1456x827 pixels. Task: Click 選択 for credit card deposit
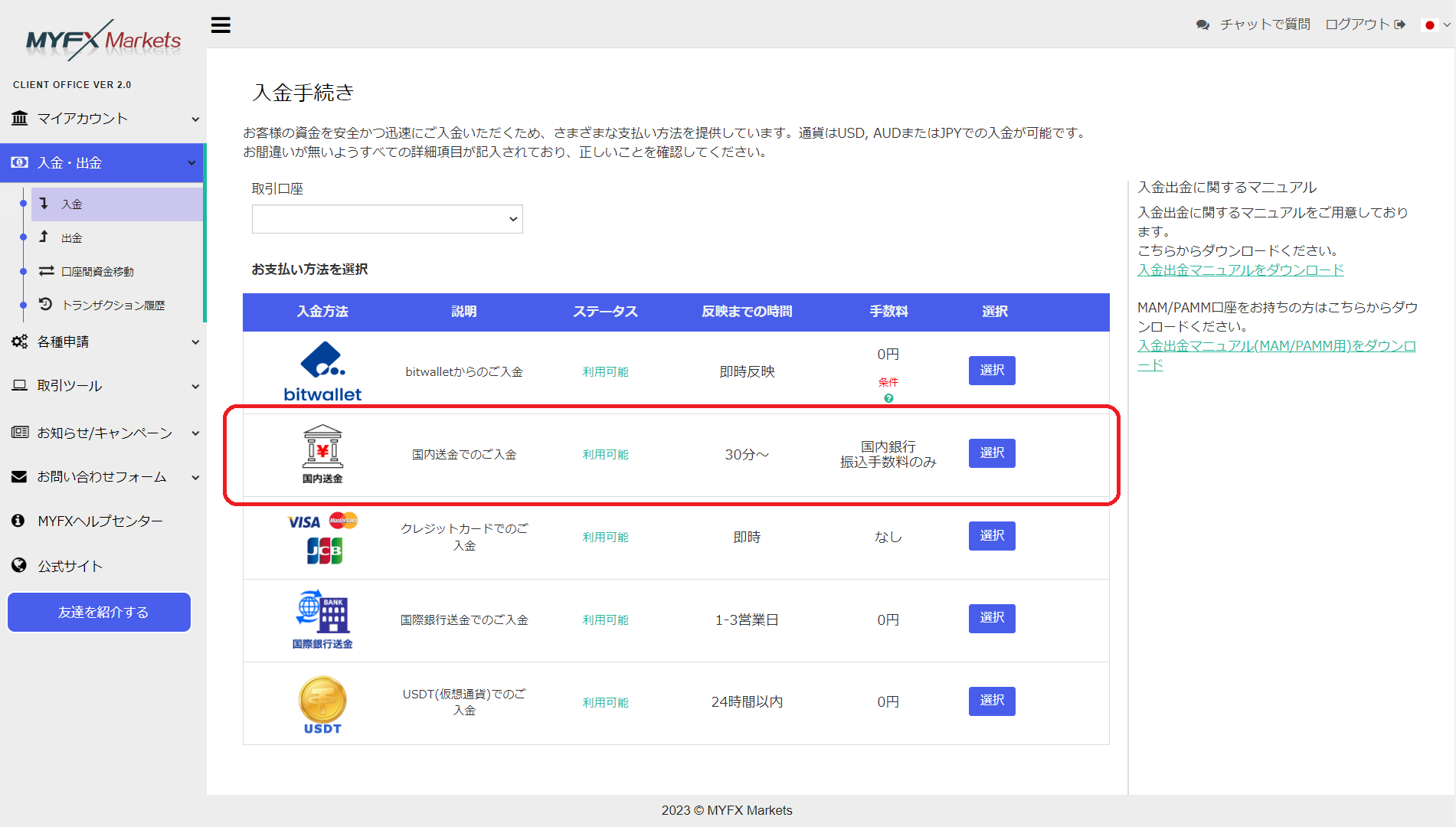[x=992, y=536]
